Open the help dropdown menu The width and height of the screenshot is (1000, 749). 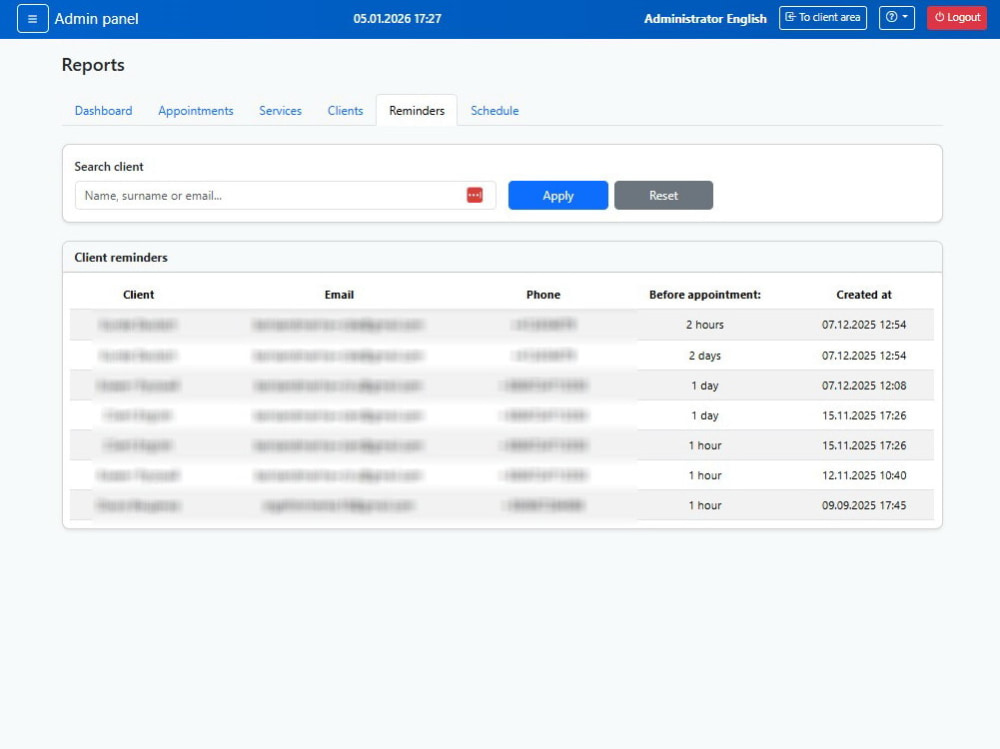pos(897,18)
